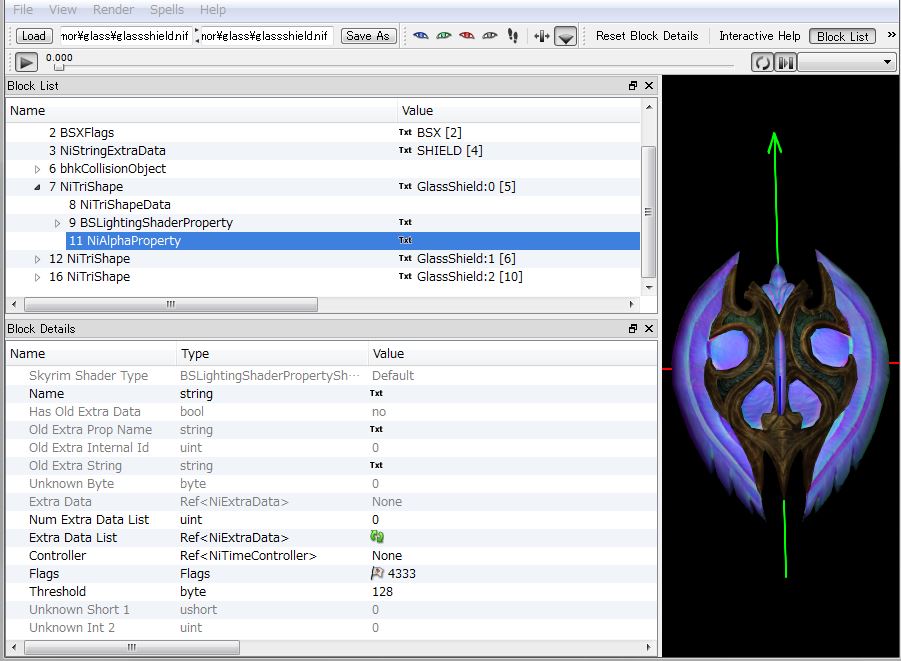Open the view down-arrow toolbar button
Screen dimensions: 901x661
[565, 37]
